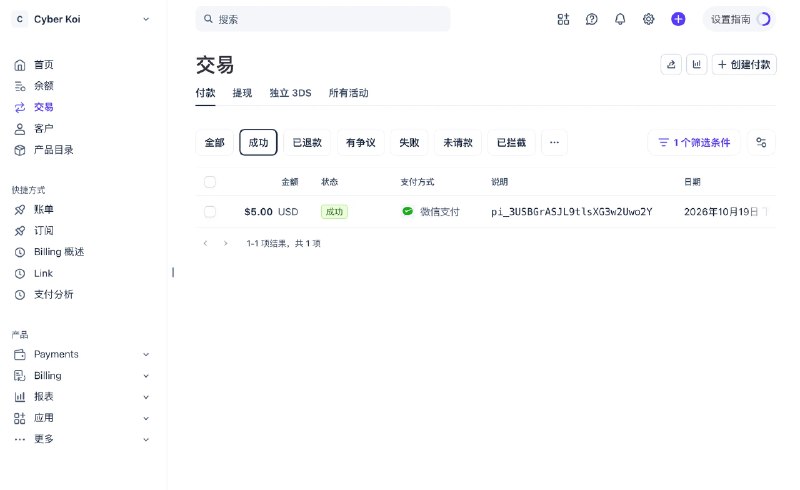This screenshot has height=490, width=800.
Task: Click the Cyber Koi account avatar
Action: 19,19
